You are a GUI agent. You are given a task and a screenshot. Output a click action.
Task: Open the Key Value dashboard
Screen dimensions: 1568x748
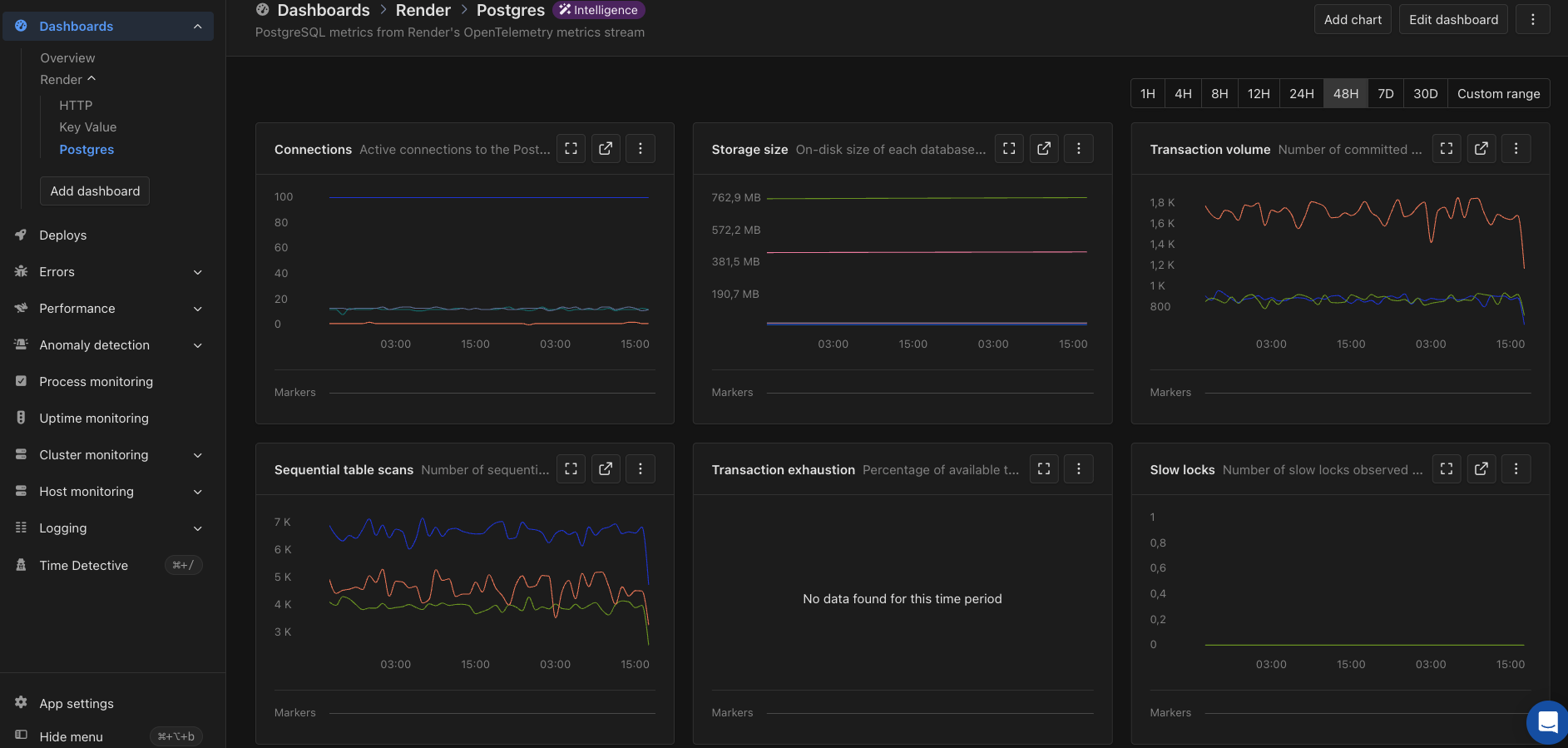coord(88,127)
